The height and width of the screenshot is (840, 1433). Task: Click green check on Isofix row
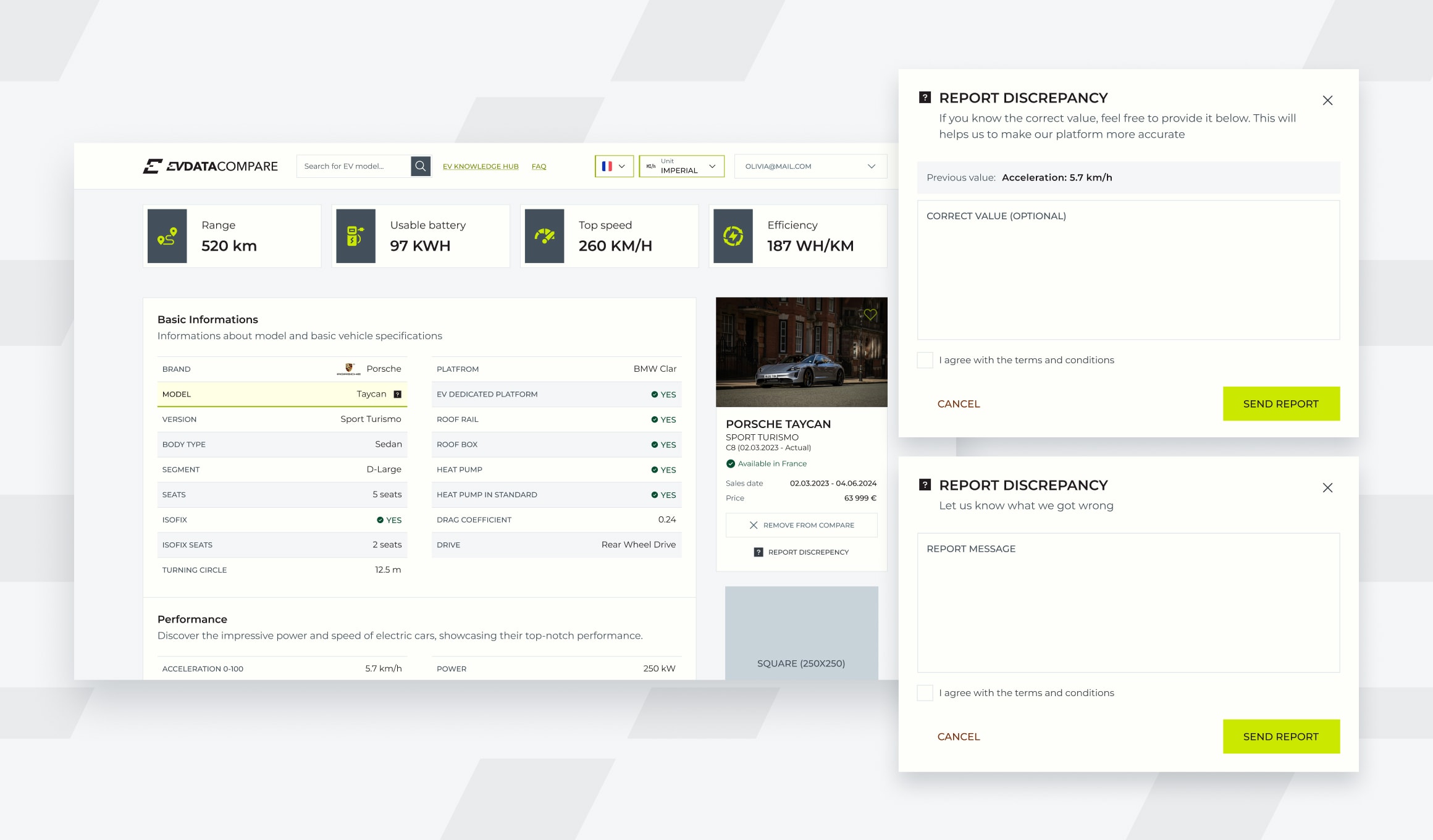(x=380, y=520)
